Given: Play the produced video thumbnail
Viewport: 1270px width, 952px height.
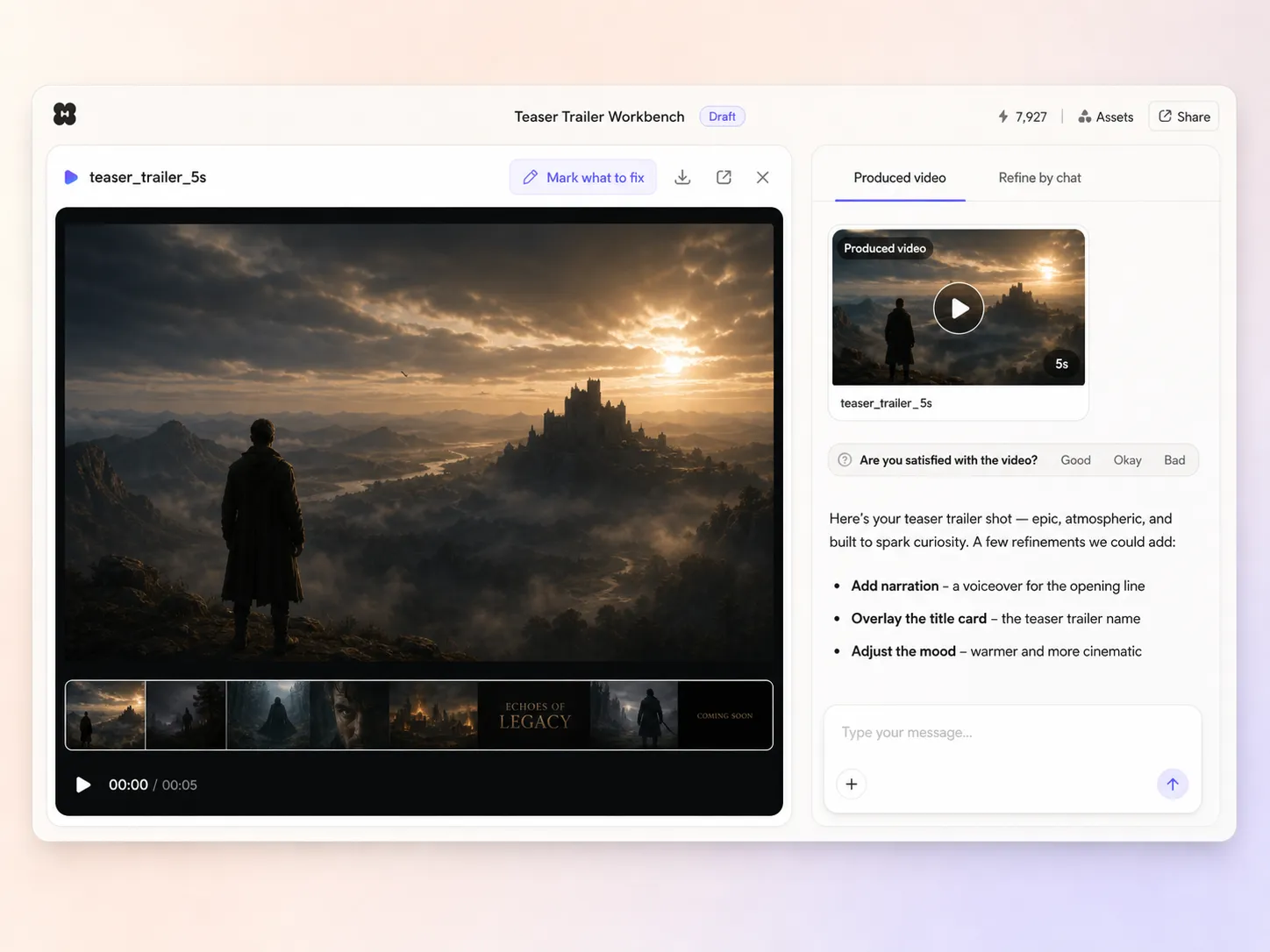Looking at the screenshot, I should pyautogui.click(x=959, y=308).
